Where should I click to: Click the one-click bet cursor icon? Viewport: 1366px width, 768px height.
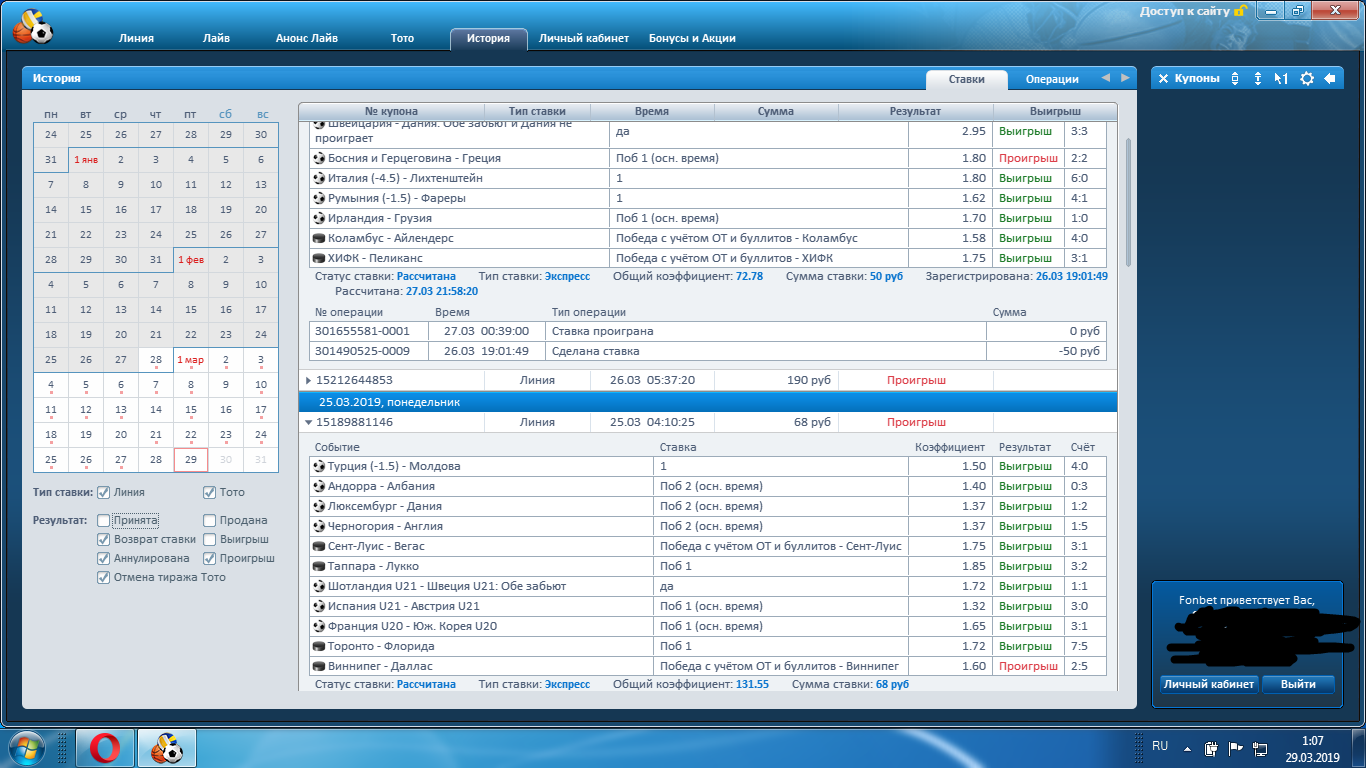[1281, 78]
